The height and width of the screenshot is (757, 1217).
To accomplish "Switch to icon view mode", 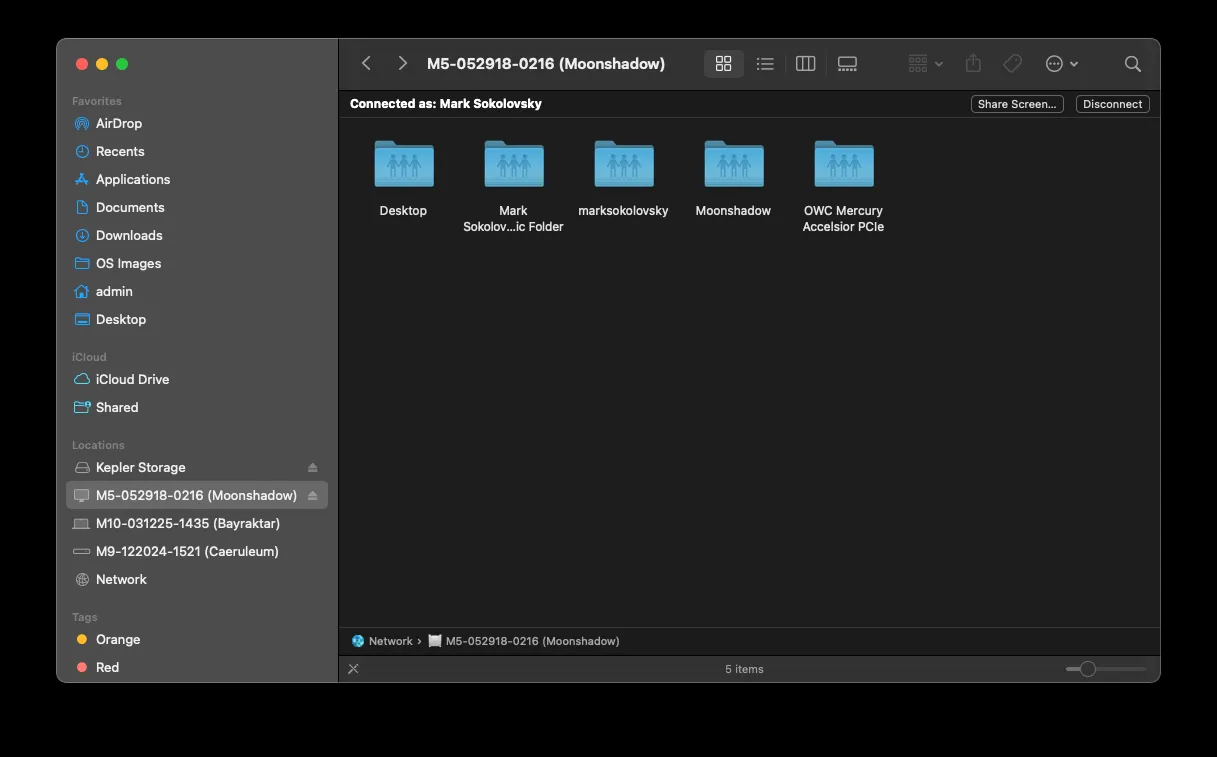I will (723, 63).
